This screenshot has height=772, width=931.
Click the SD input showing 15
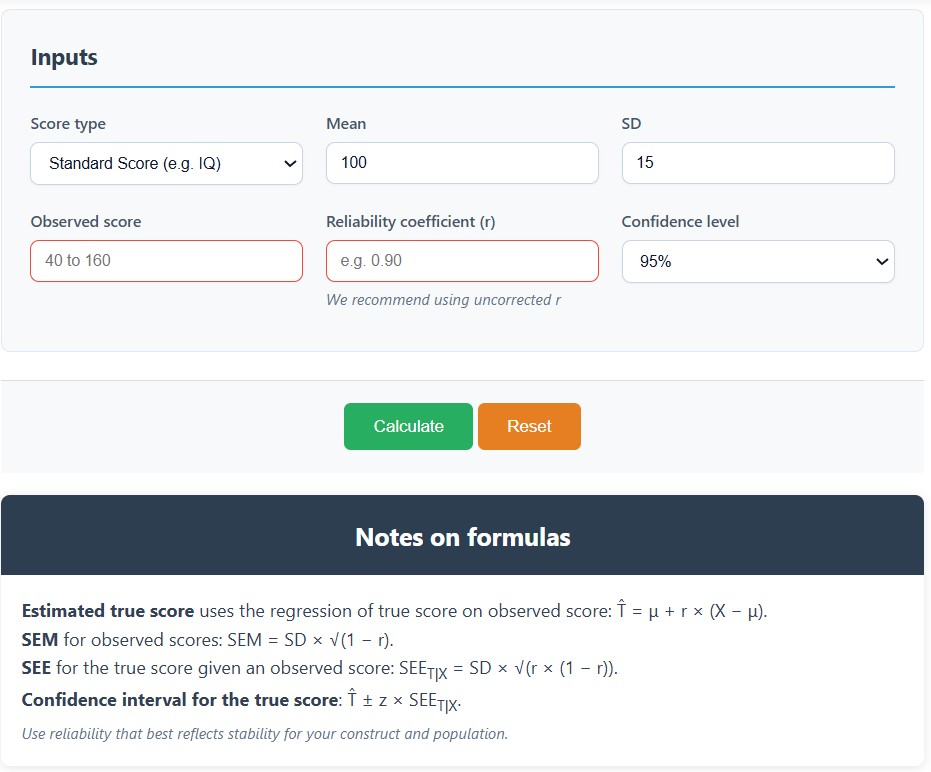(757, 162)
